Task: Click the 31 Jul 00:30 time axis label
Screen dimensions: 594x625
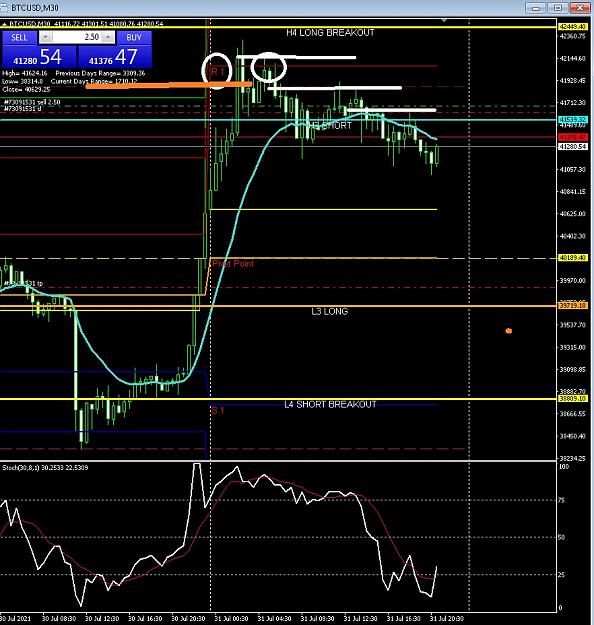Action: (x=231, y=619)
